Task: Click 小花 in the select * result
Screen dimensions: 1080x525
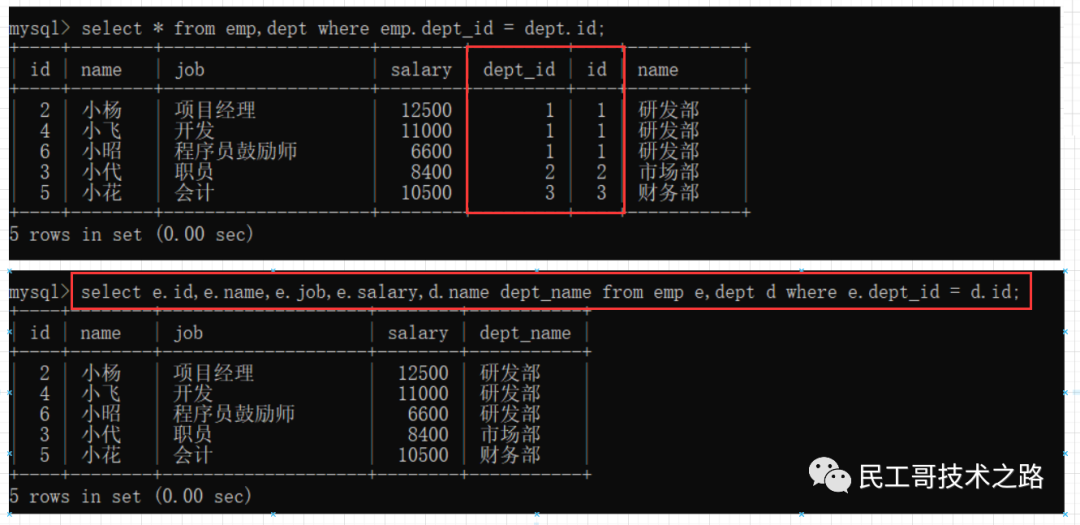Action: coord(101,192)
